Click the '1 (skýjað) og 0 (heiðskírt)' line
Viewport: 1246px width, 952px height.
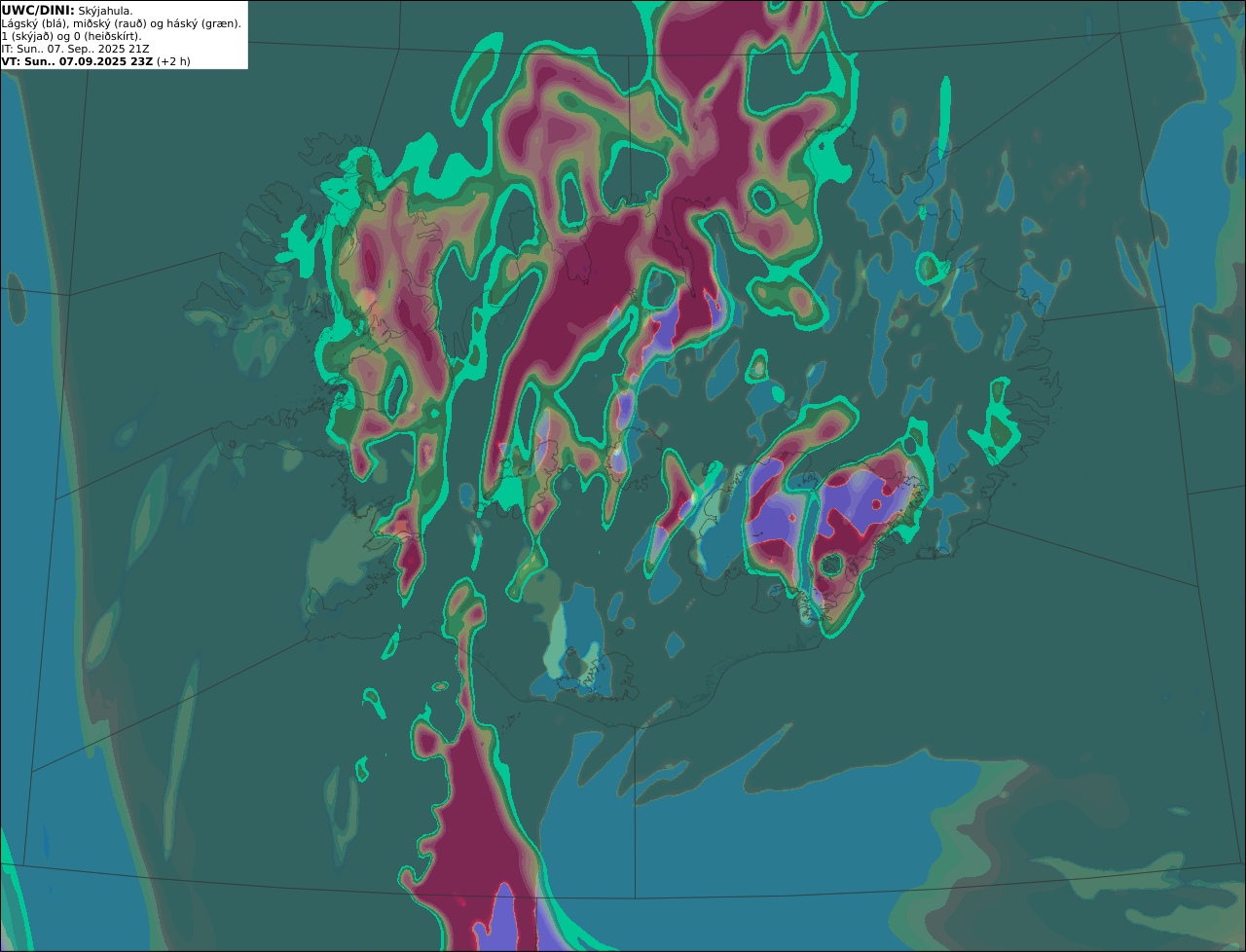pos(71,36)
